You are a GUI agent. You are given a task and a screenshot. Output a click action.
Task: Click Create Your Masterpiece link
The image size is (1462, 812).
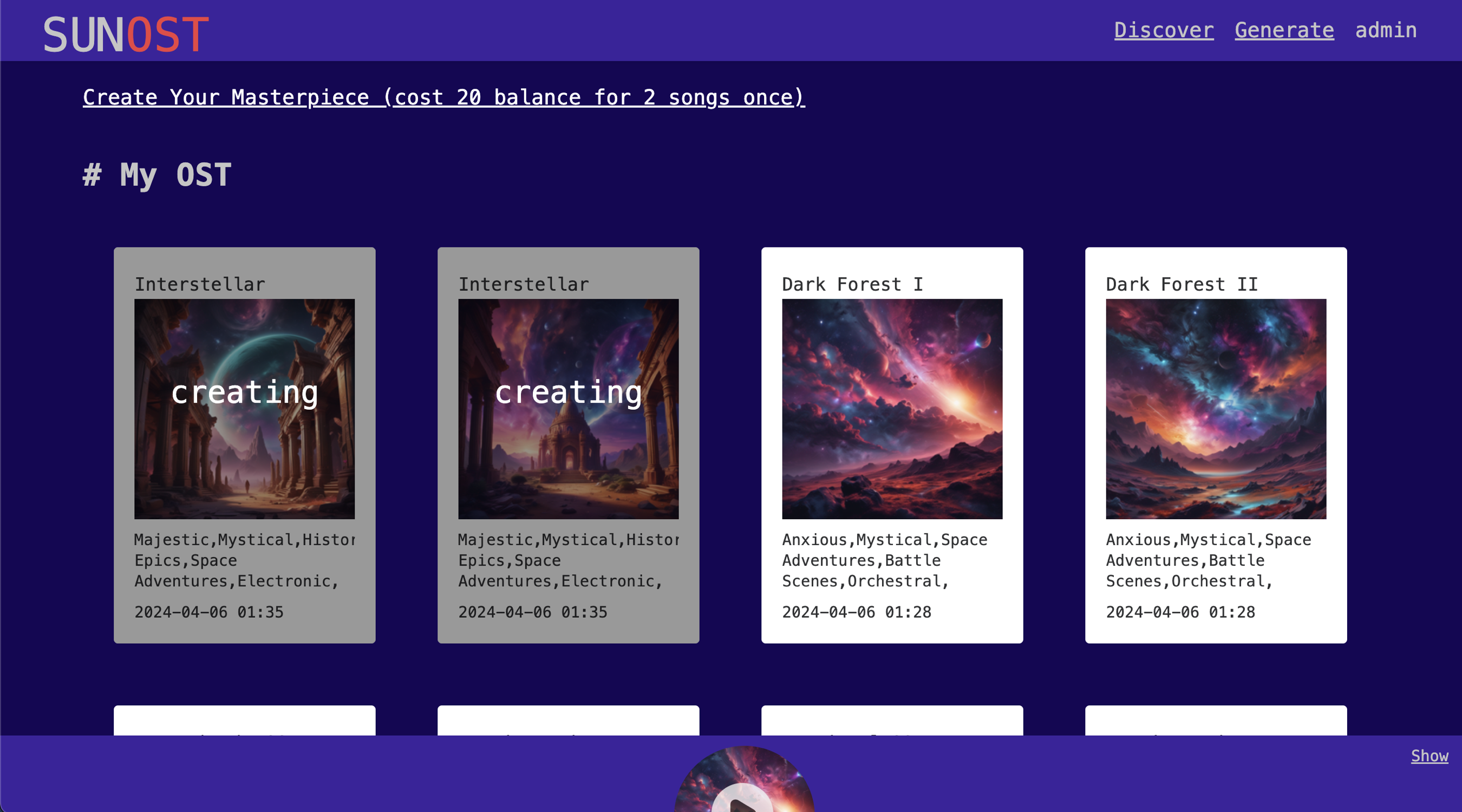point(443,97)
